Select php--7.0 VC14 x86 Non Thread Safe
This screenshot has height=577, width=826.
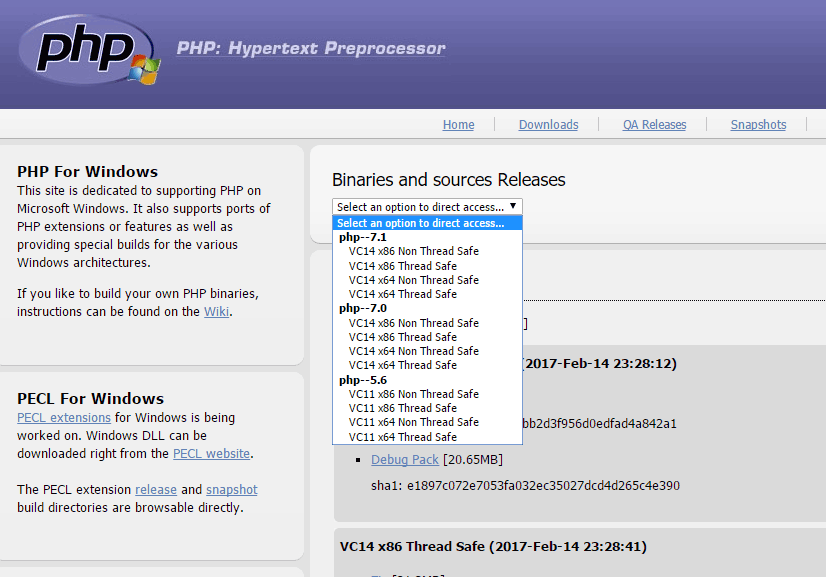(x=414, y=323)
